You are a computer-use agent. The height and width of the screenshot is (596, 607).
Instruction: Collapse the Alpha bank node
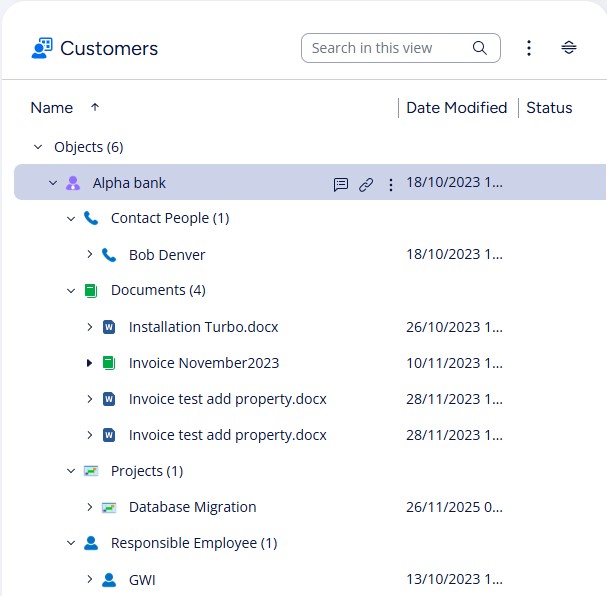(53, 183)
